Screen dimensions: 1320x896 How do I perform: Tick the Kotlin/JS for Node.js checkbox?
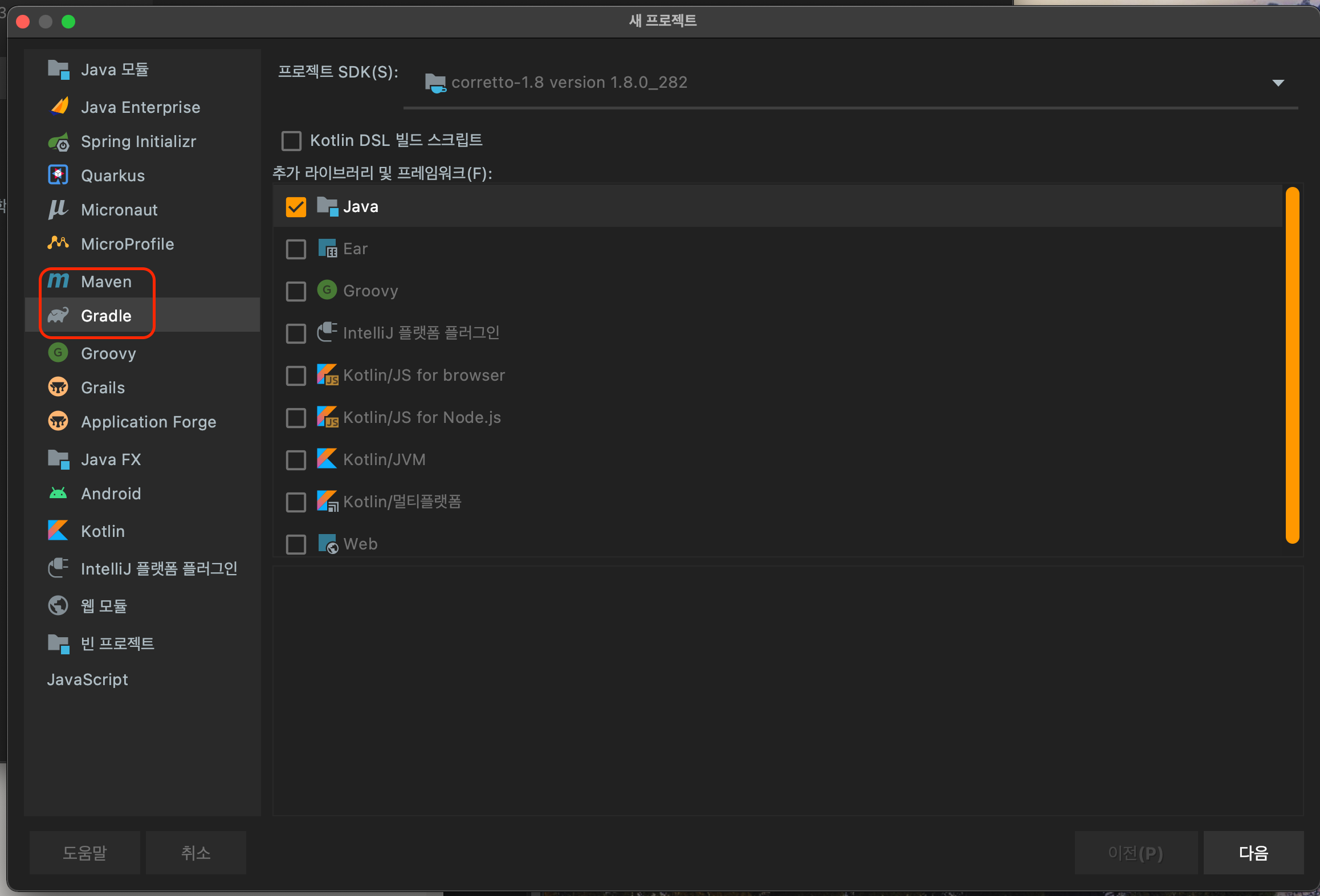296,418
